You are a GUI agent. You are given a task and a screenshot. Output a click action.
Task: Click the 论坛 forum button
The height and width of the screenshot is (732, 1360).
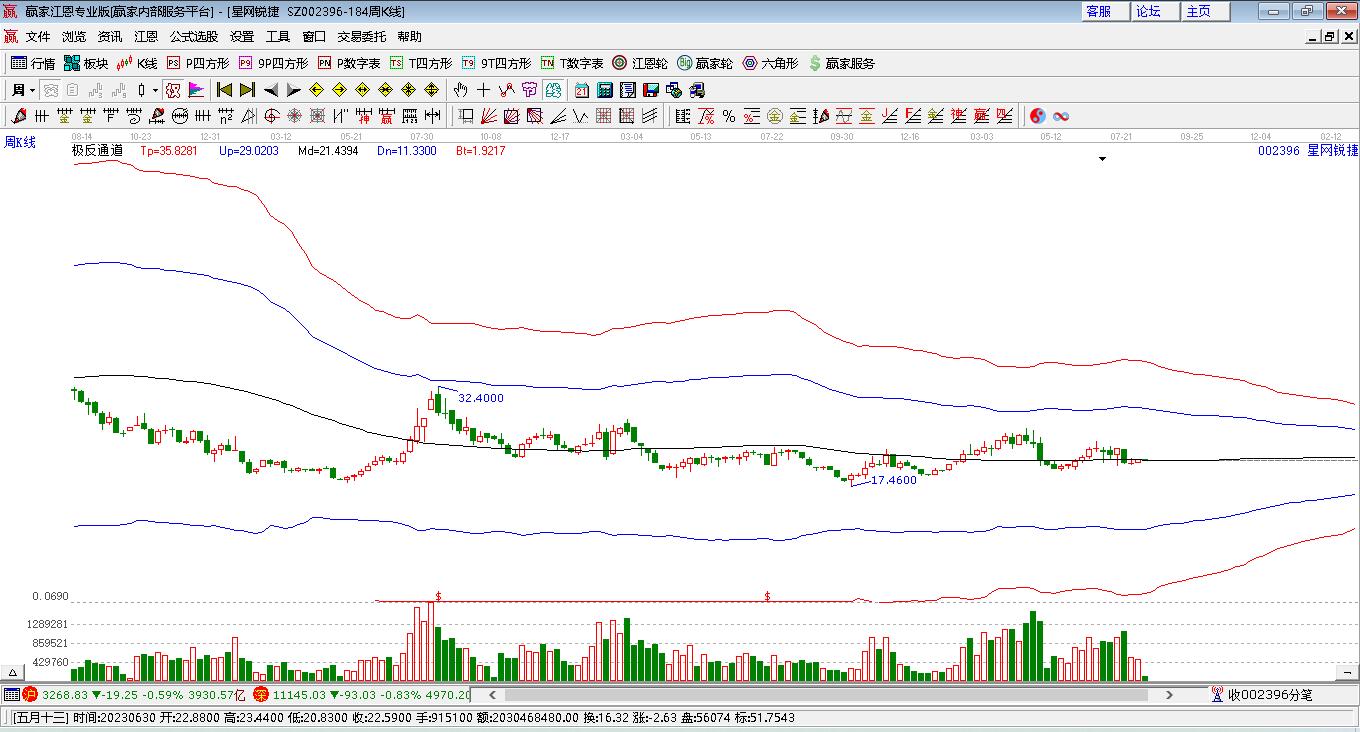pos(1148,11)
